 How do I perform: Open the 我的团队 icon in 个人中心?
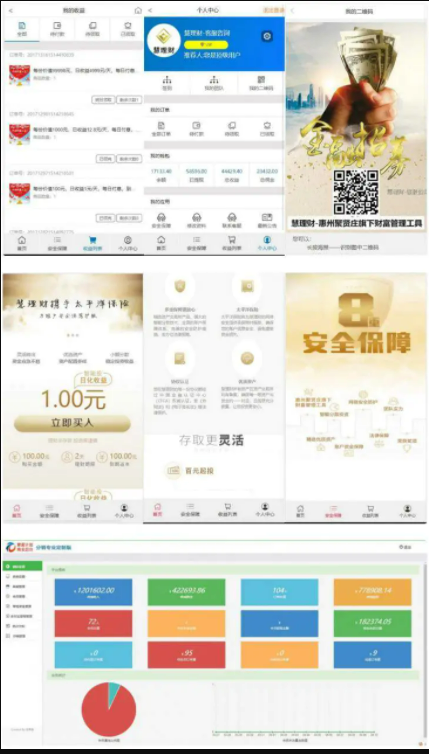[x=214, y=83]
